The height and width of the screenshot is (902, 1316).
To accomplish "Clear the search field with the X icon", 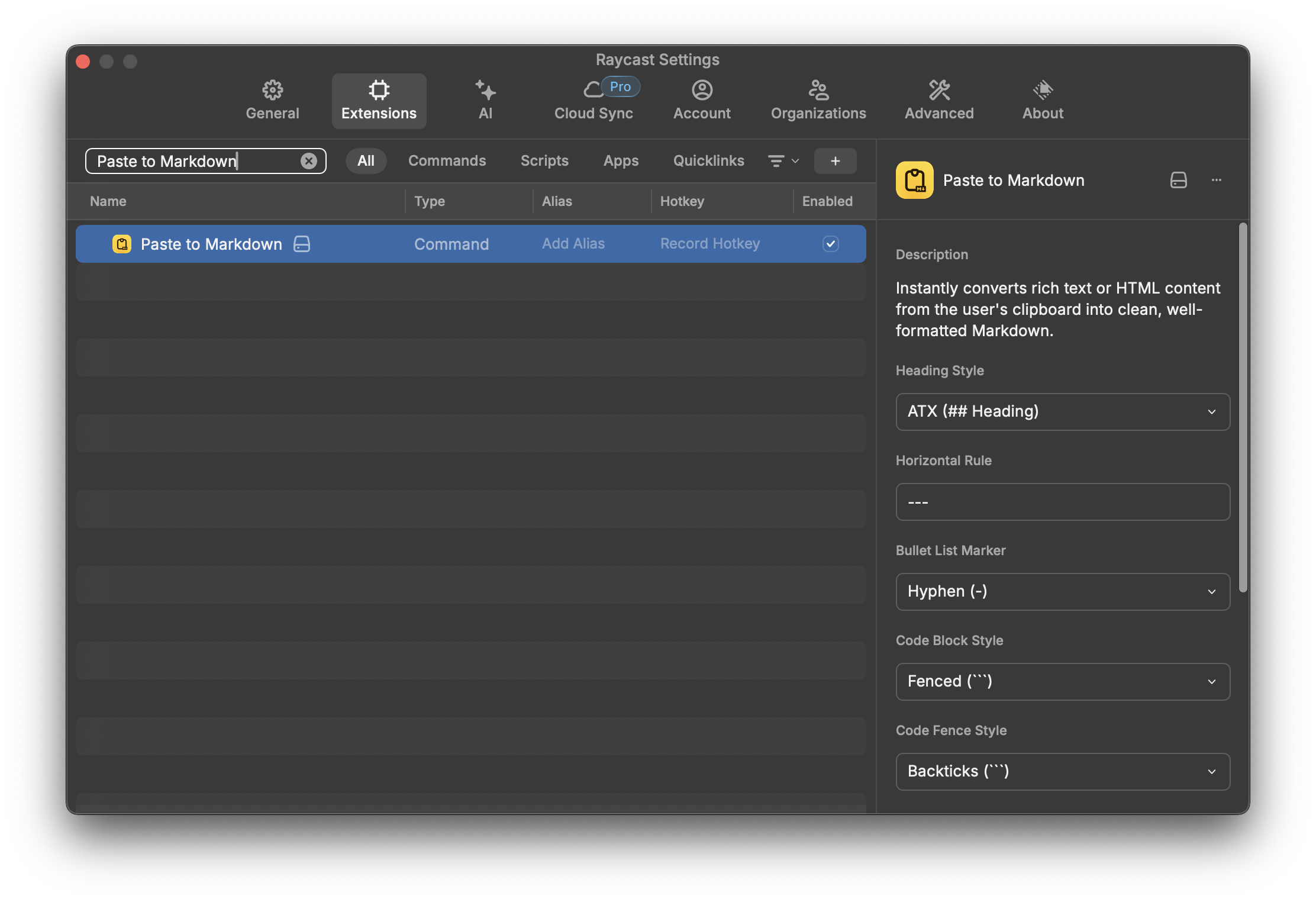I will tap(308, 161).
